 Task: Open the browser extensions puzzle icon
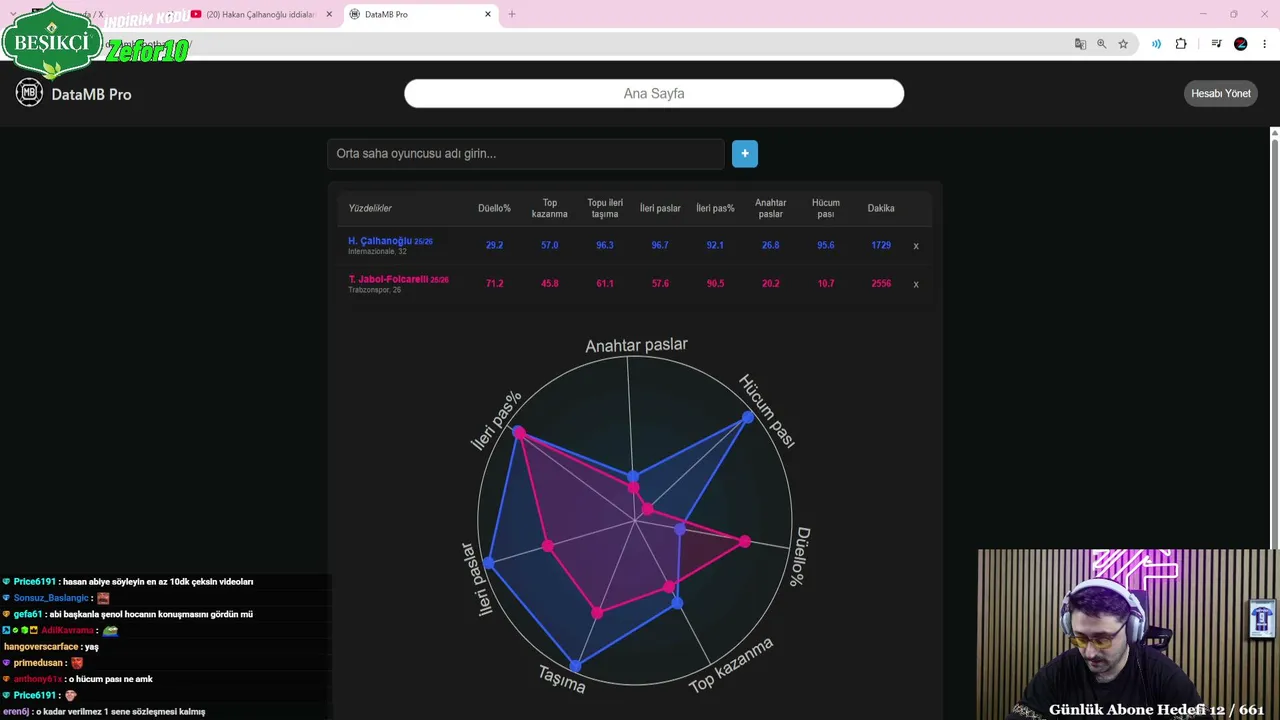click(1181, 44)
